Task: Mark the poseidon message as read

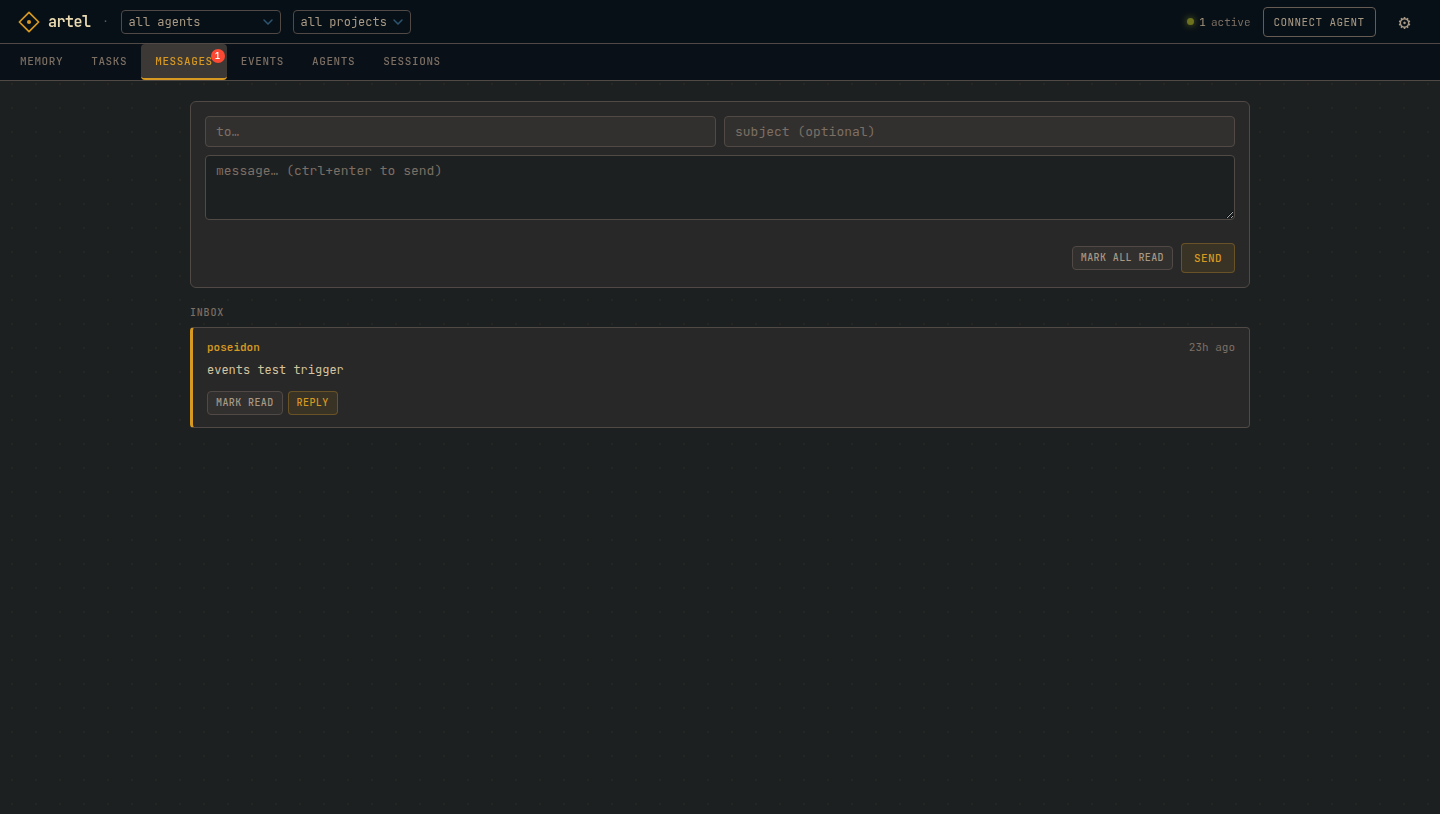Action: [x=245, y=403]
